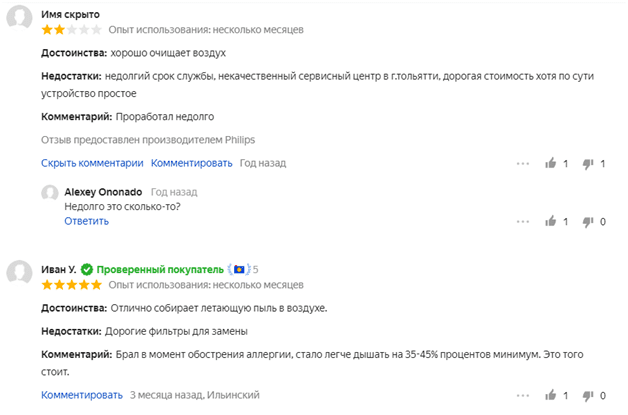This screenshot has width=628, height=415.
Task: Open Иван У.'s profile avatar
Action: point(19,273)
